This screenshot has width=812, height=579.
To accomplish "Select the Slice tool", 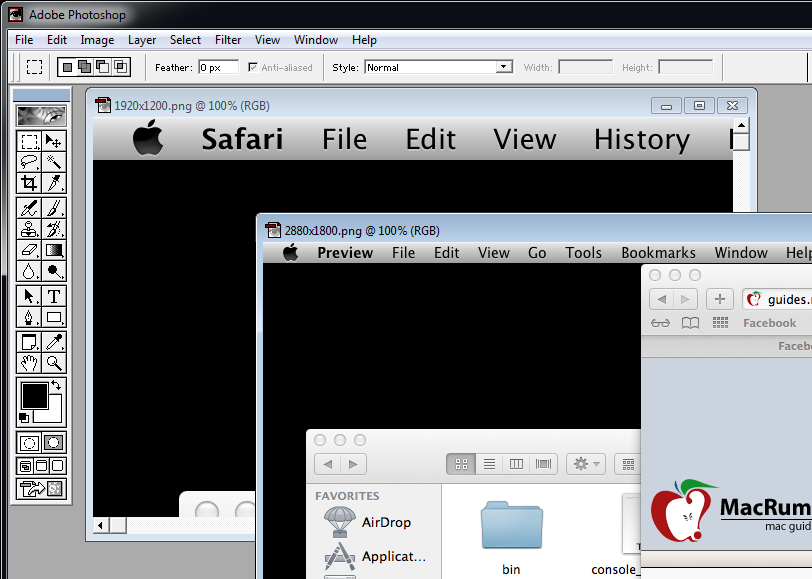I will point(54,182).
